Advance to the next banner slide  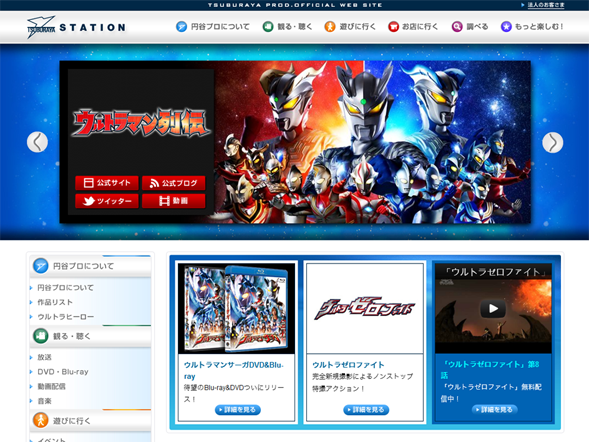tap(552, 142)
